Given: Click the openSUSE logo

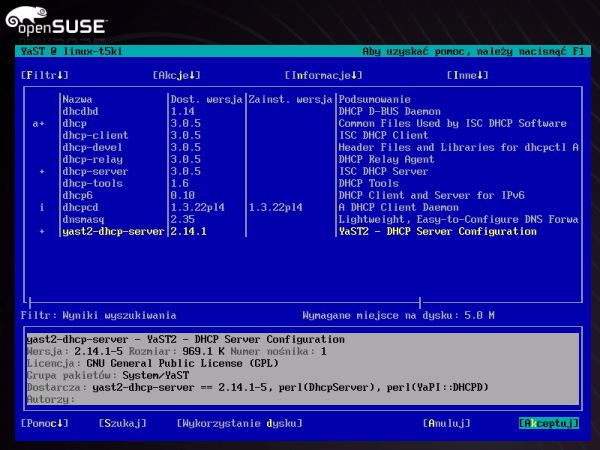Looking at the screenshot, I should coord(56,21).
